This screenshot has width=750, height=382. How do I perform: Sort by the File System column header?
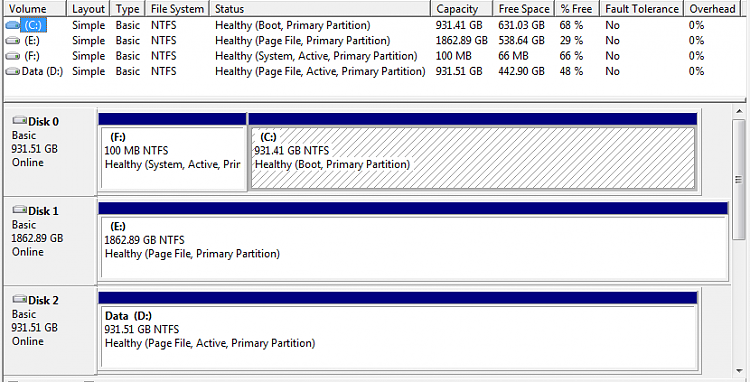[177, 9]
